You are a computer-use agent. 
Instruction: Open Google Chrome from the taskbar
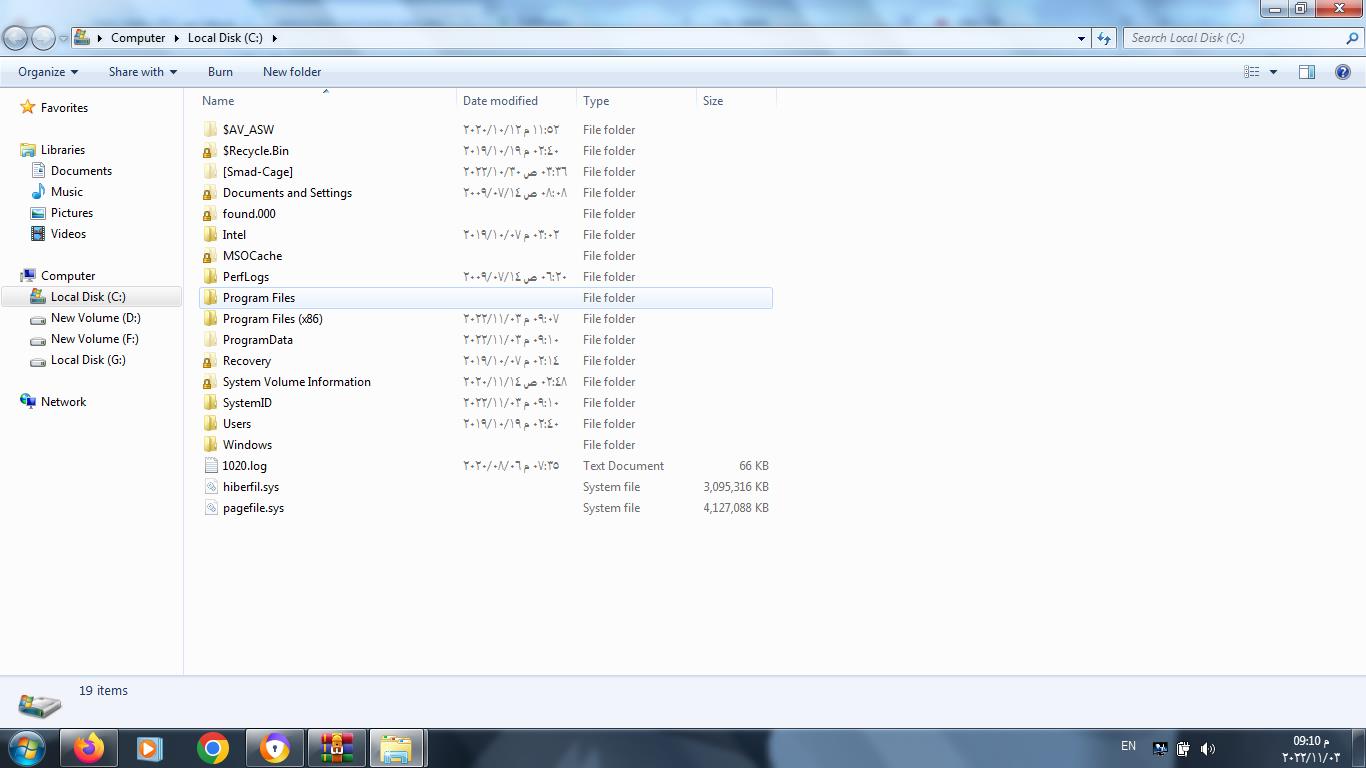click(212, 748)
